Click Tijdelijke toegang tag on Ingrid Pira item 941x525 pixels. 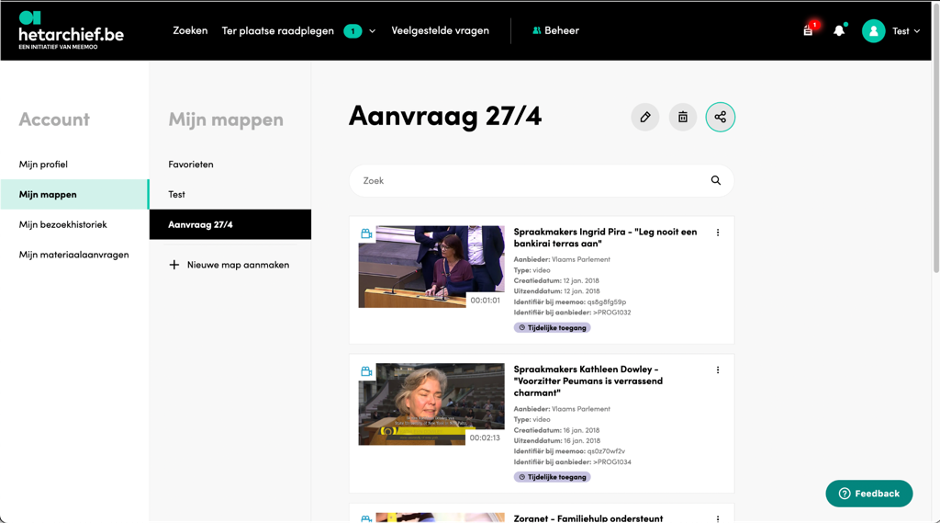[552, 328]
